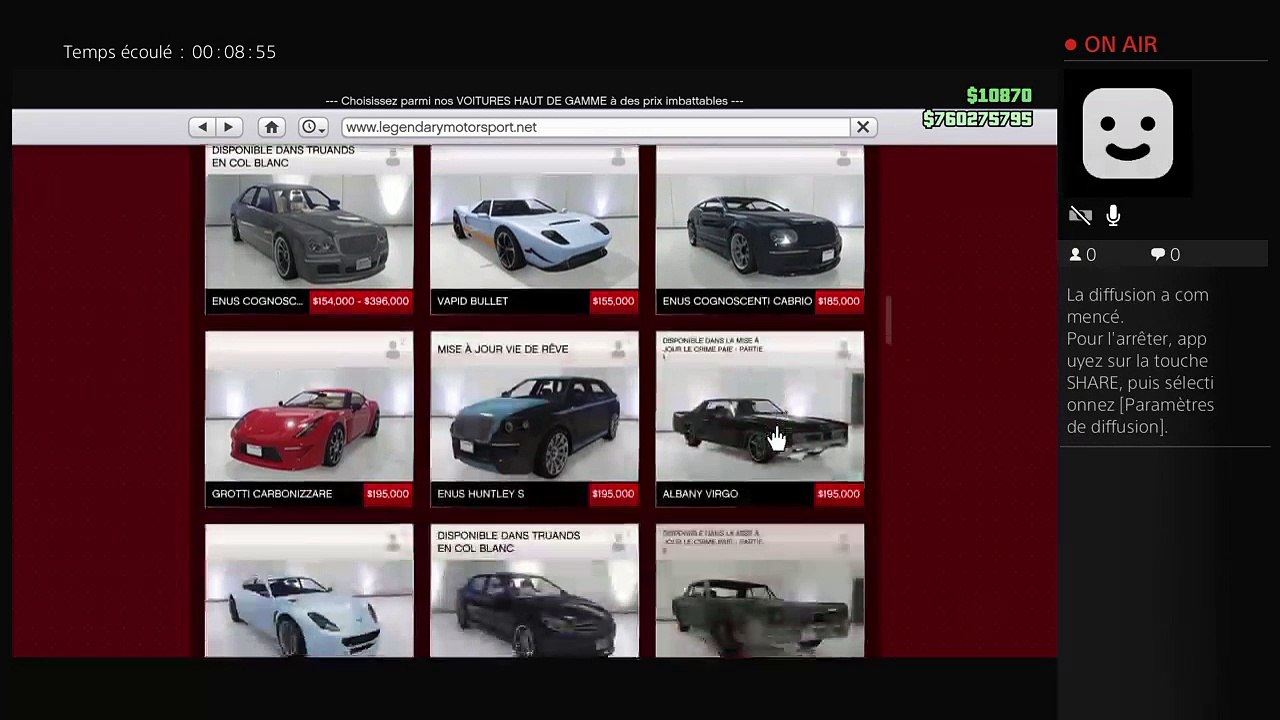1280x720 pixels.
Task: Click the Temps écoulé timer text
Action: click(169, 52)
